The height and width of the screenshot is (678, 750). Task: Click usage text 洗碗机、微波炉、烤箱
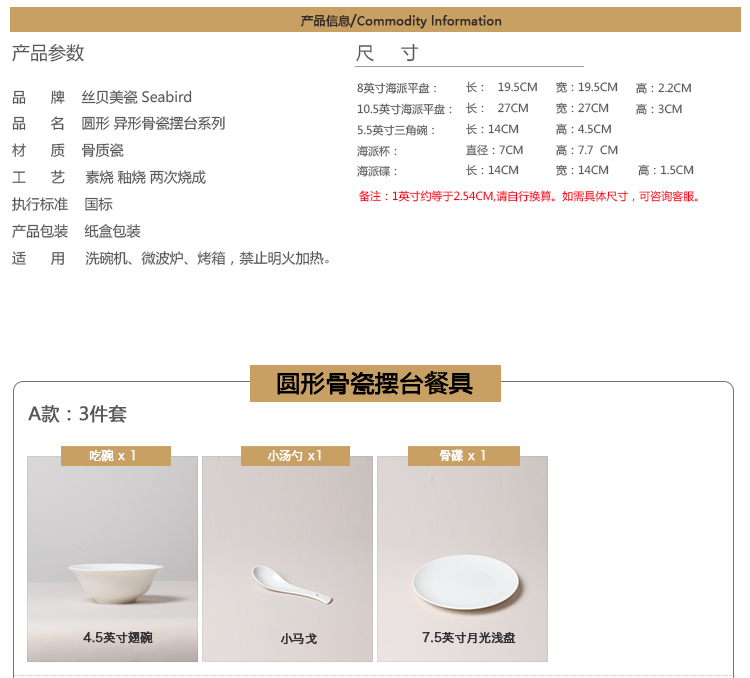[x=155, y=259]
